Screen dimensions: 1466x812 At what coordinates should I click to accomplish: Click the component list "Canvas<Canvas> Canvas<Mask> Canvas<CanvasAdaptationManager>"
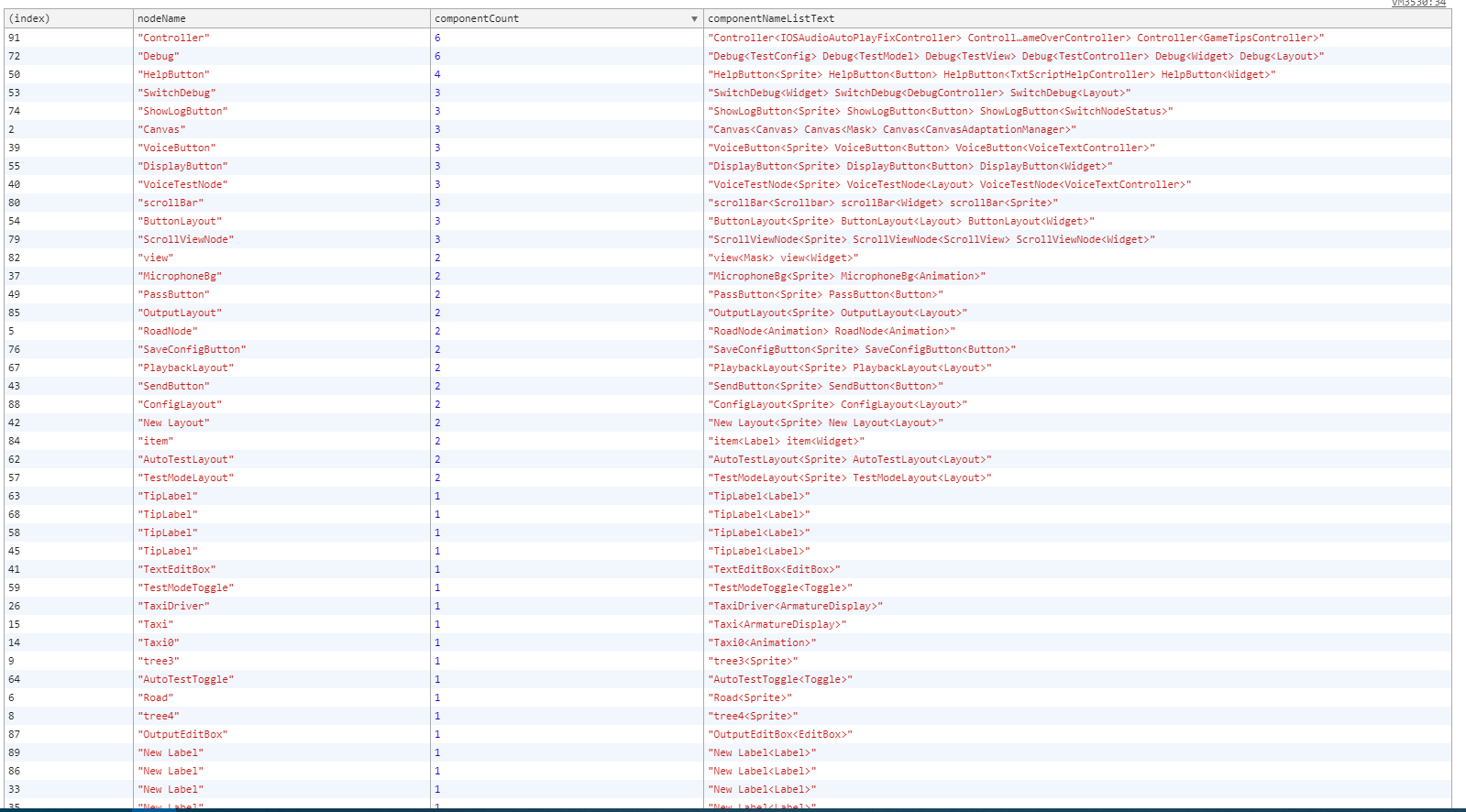click(x=892, y=129)
